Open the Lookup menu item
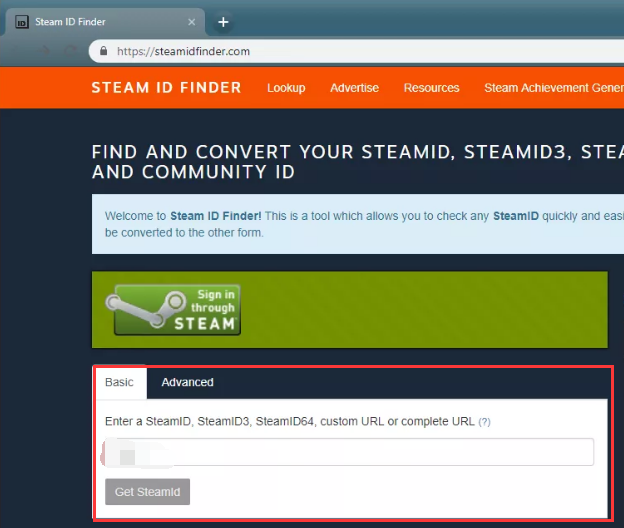This screenshot has height=528, width=624. tap(286, 88)
